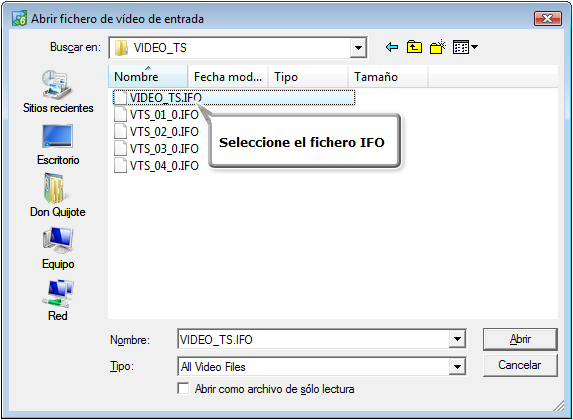
Task: Go up one folder level
Action: click(x=414, y=47)
